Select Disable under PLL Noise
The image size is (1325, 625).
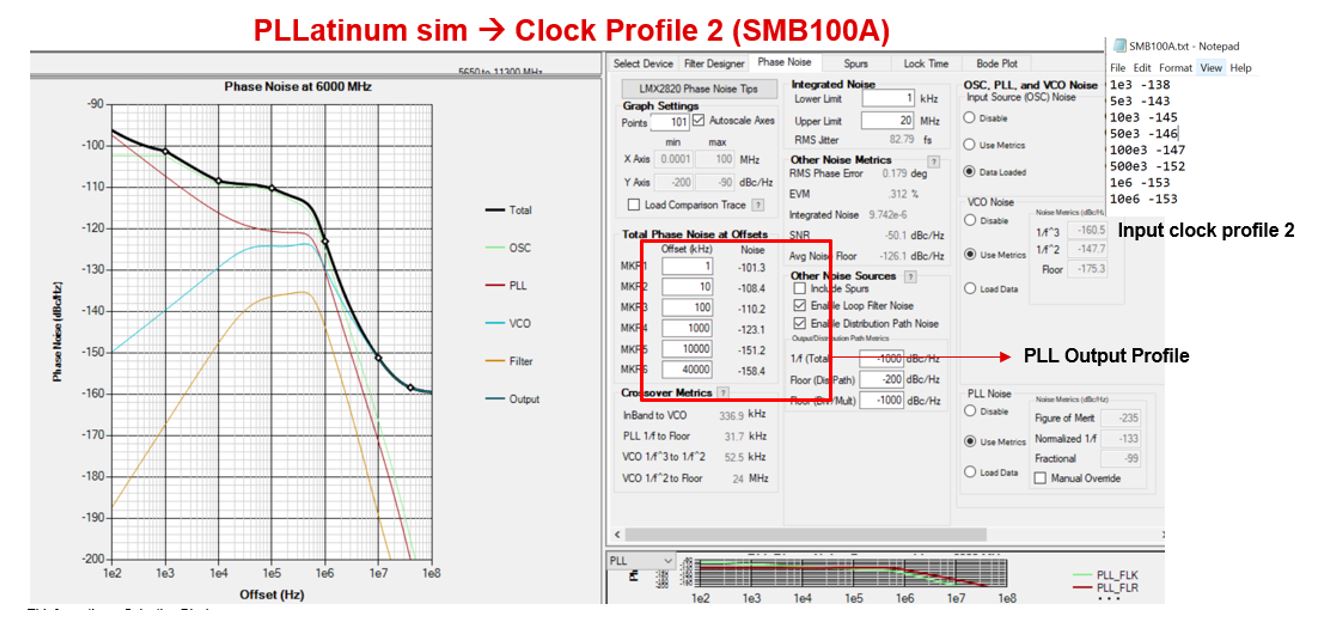pos(970,409)
